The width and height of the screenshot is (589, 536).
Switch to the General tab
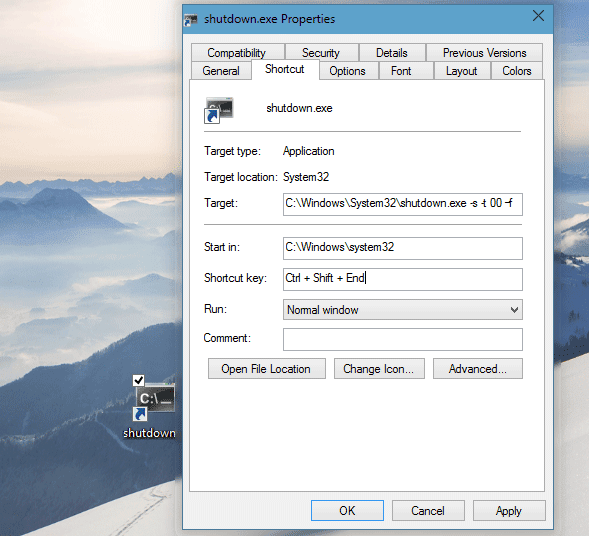tap(221, 71)
